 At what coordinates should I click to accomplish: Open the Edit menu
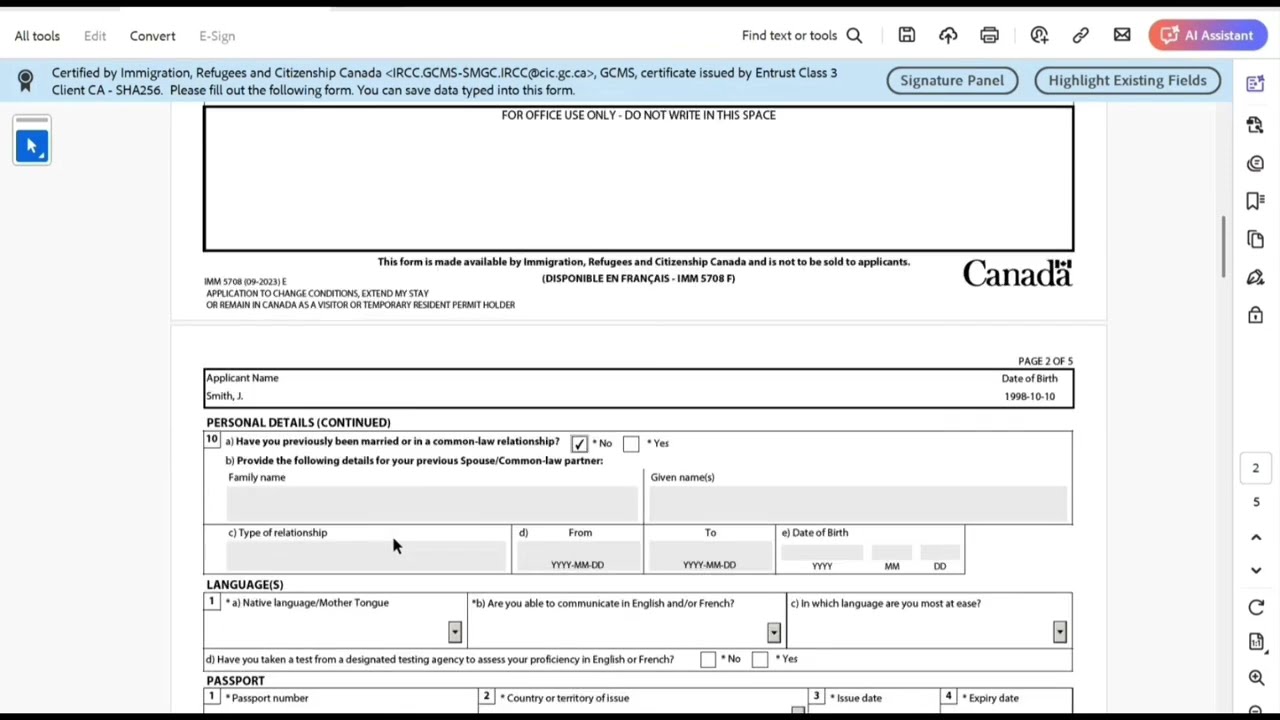[95, 36]
